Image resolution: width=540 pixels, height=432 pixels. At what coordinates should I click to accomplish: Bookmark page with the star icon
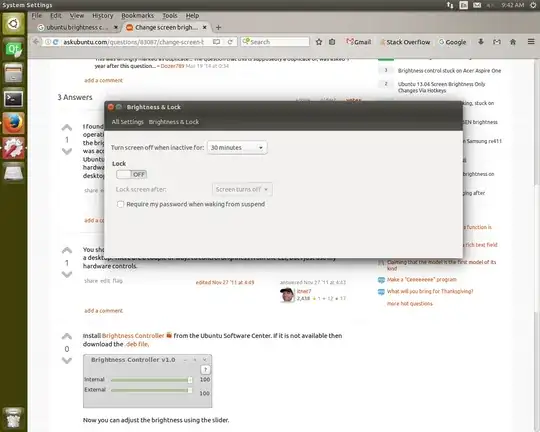(319, 42)
